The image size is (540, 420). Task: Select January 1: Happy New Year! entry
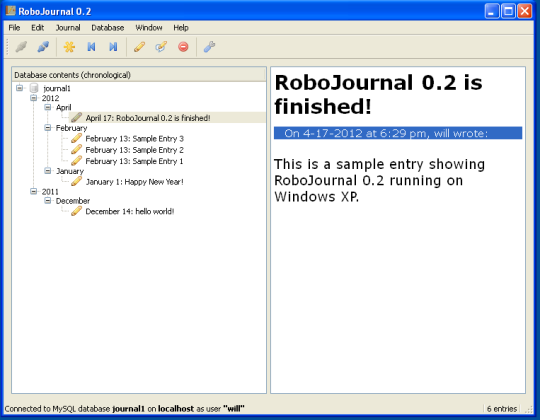coord(134,182)
